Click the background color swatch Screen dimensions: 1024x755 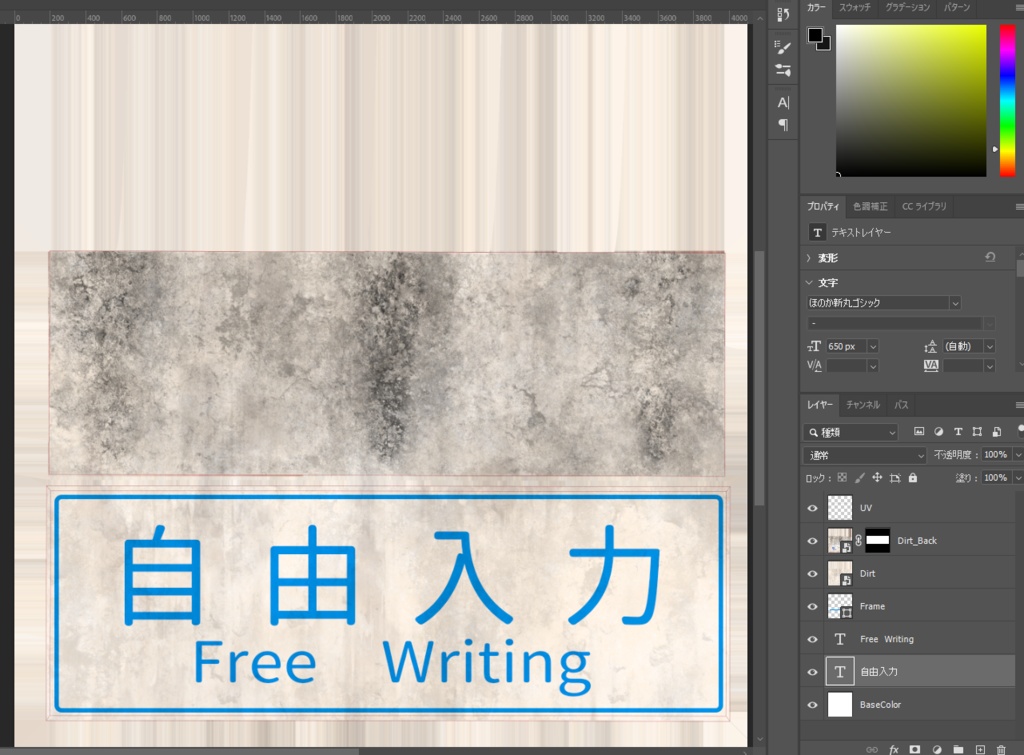[x=825, y=45]
